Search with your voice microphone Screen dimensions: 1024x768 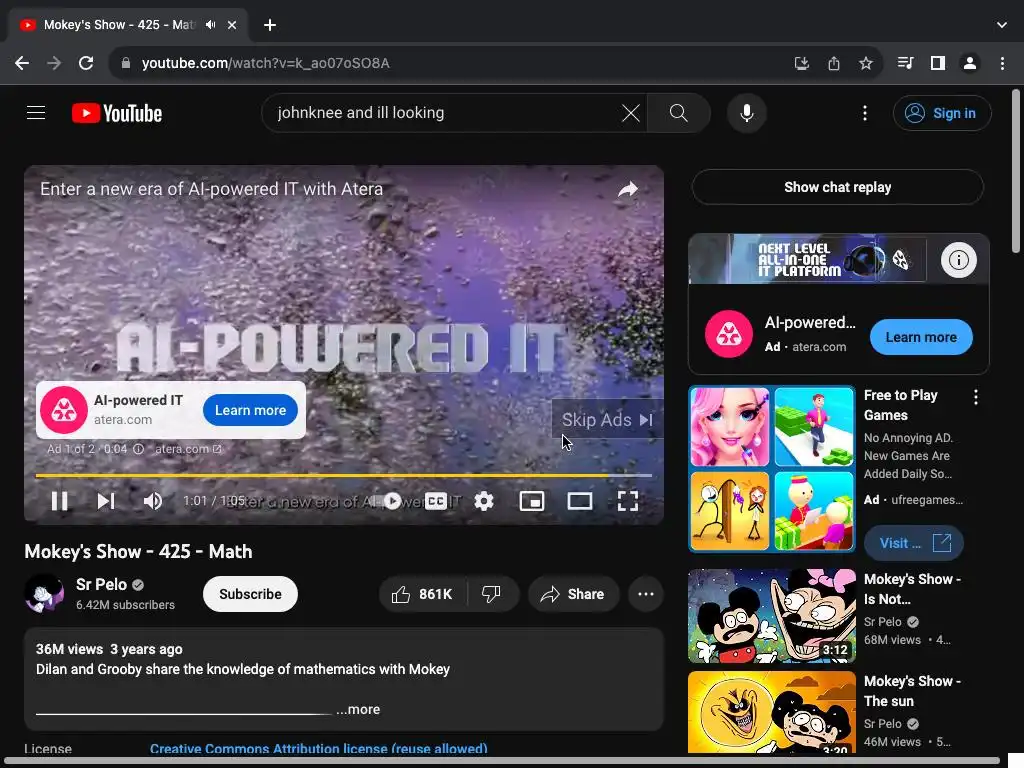746,113
